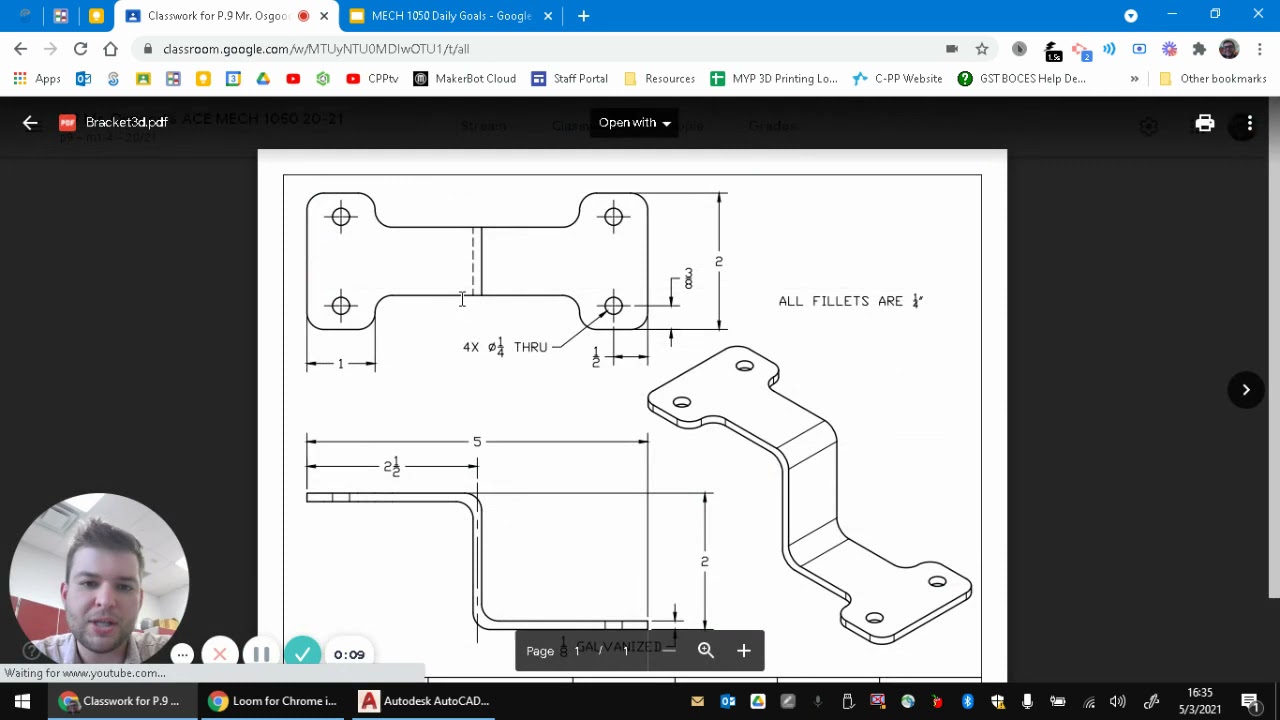
Task: Open the CPPtv bookmark
Action: click(x=372, y=78)
